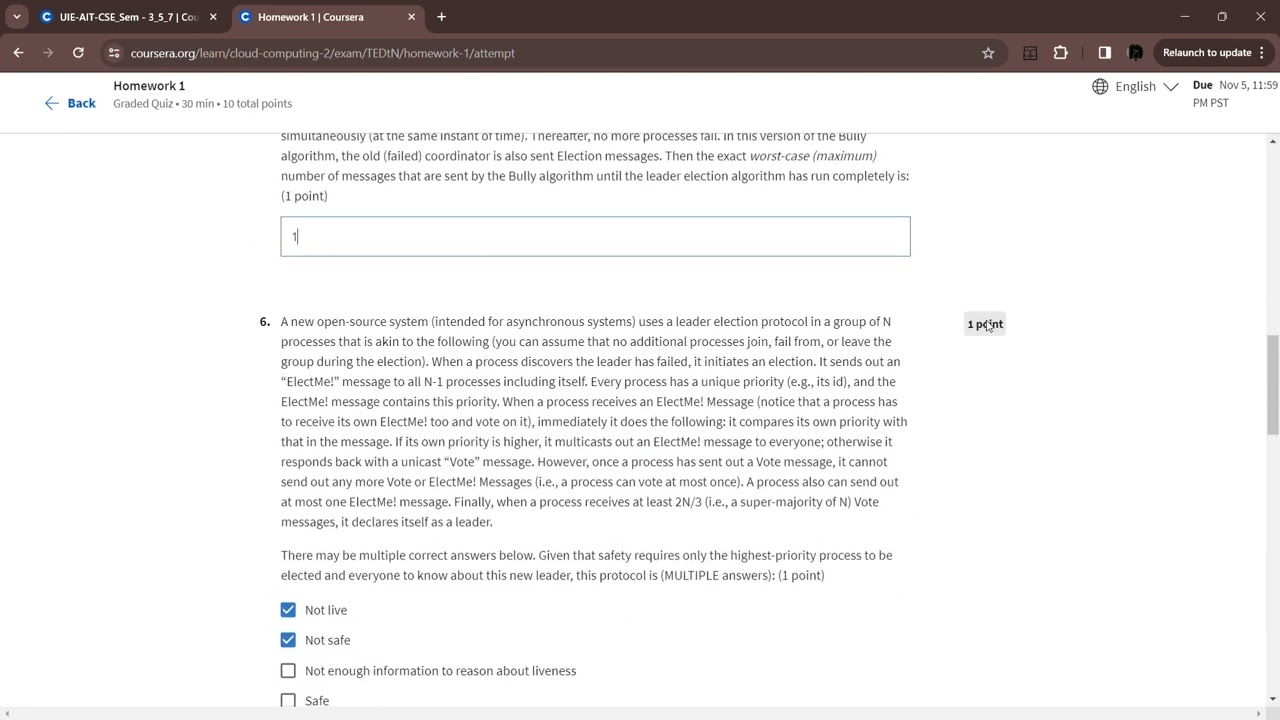Click the scrollbar up arrow
Screen dimensions: 1280x720
pos(1272,141)
